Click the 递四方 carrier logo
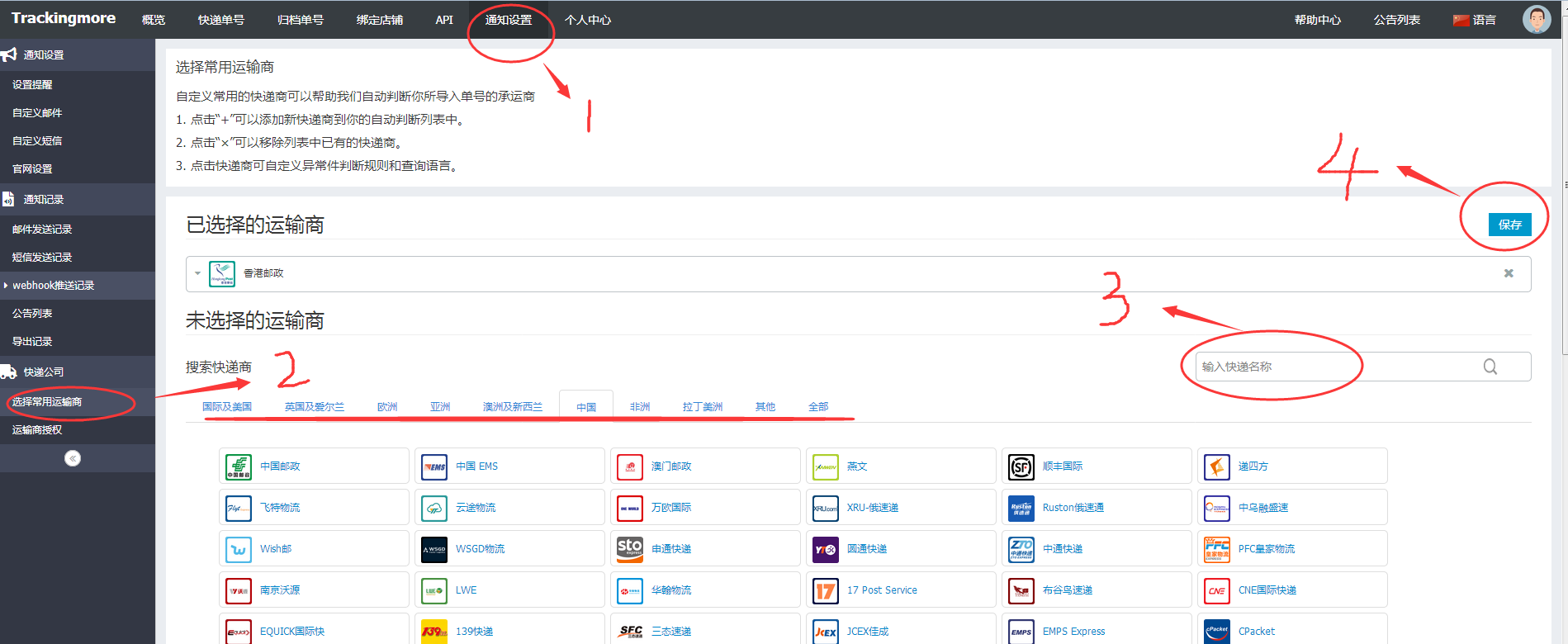1568x644 pixels. [1217, 466]
